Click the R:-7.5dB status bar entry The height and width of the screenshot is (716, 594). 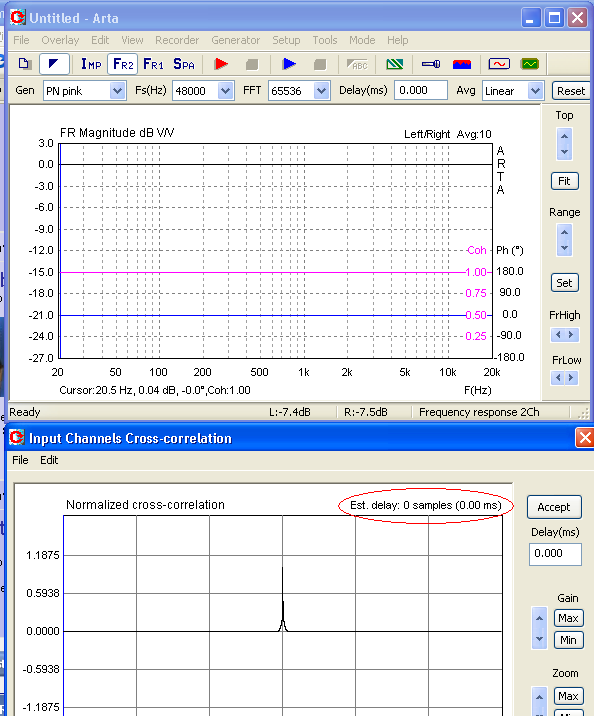pyautogui.click(x=366, y=412)
